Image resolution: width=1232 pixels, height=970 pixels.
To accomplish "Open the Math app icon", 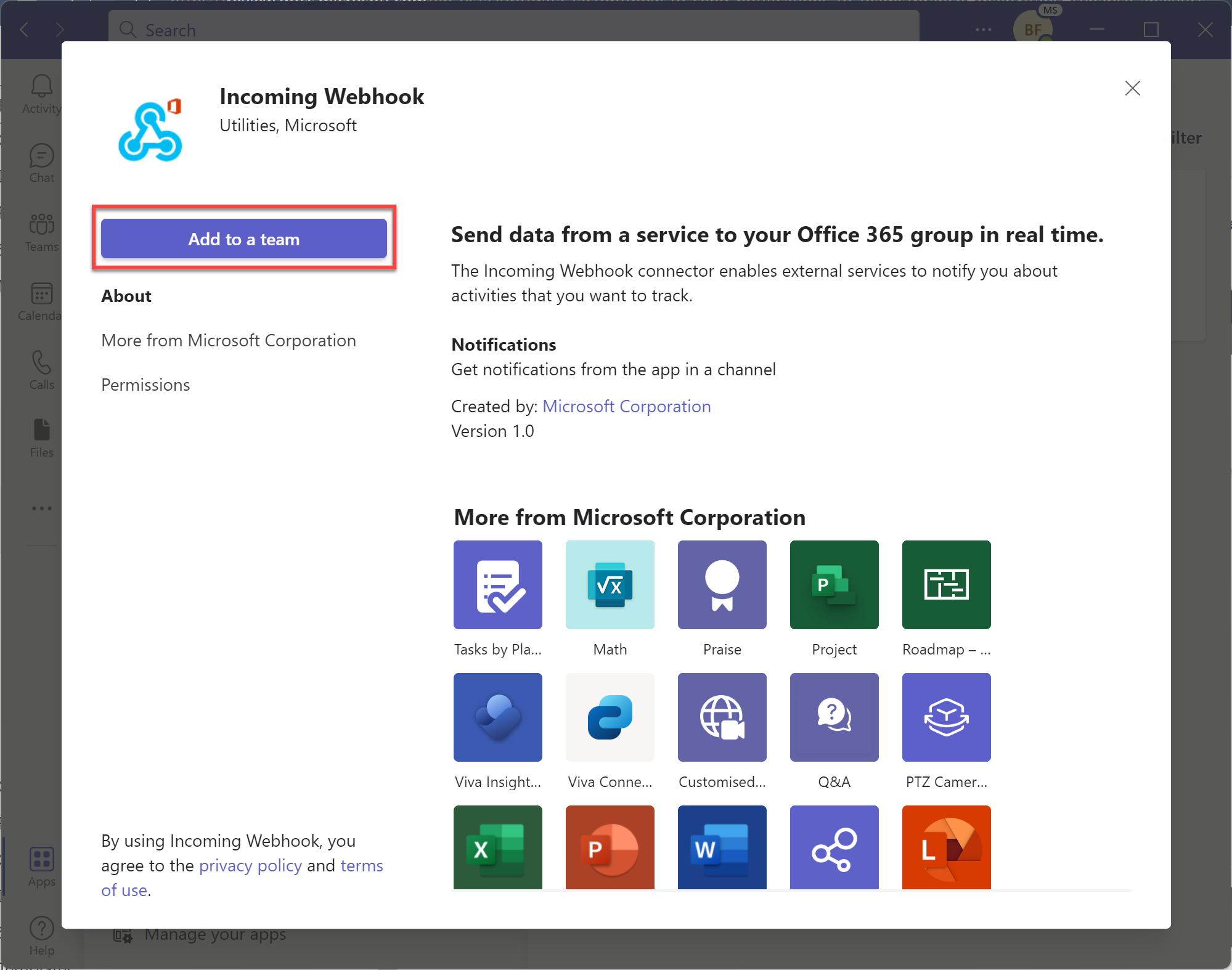I will point(610,584).
